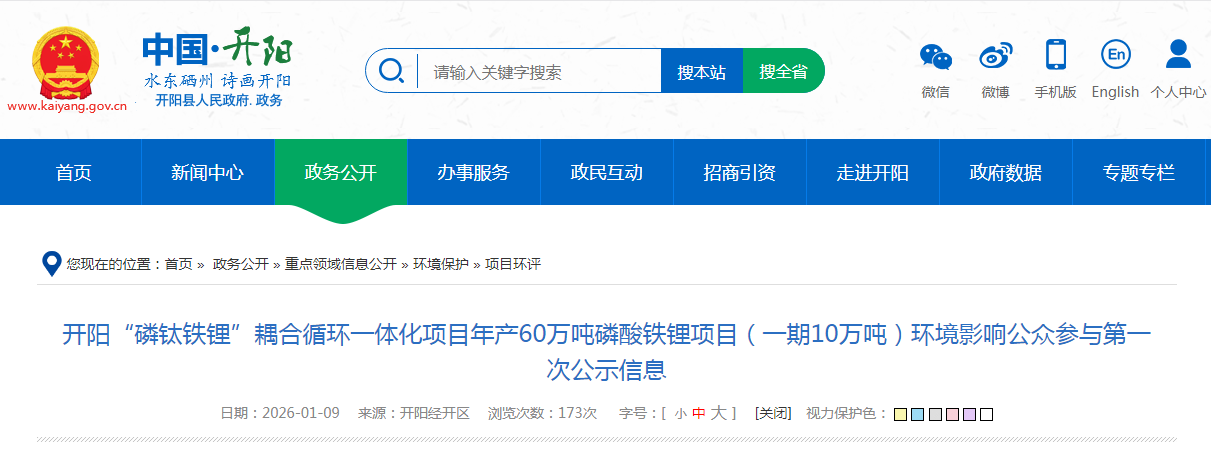
Task: Set font size to small (小)
Action: click(x=680, y=413)
